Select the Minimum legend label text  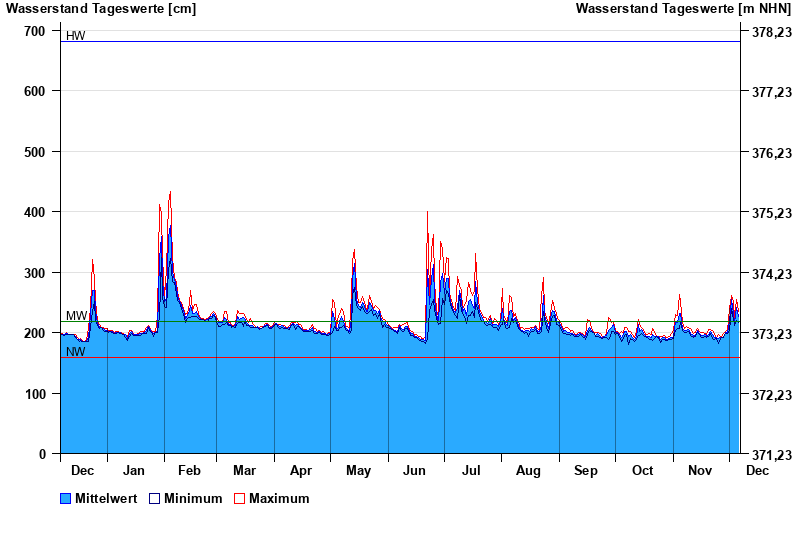click(193, 498)
